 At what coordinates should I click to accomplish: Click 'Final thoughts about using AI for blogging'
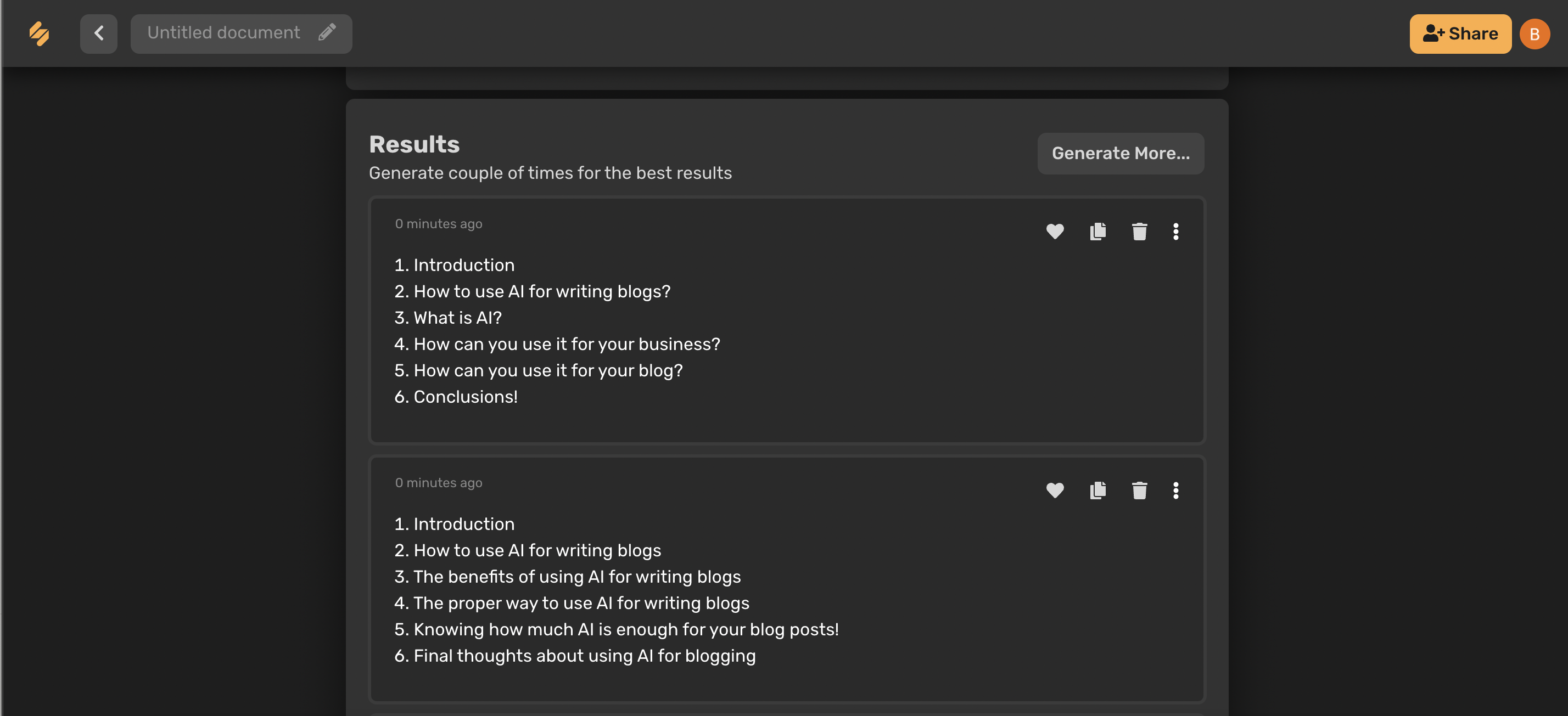[575, 656]
